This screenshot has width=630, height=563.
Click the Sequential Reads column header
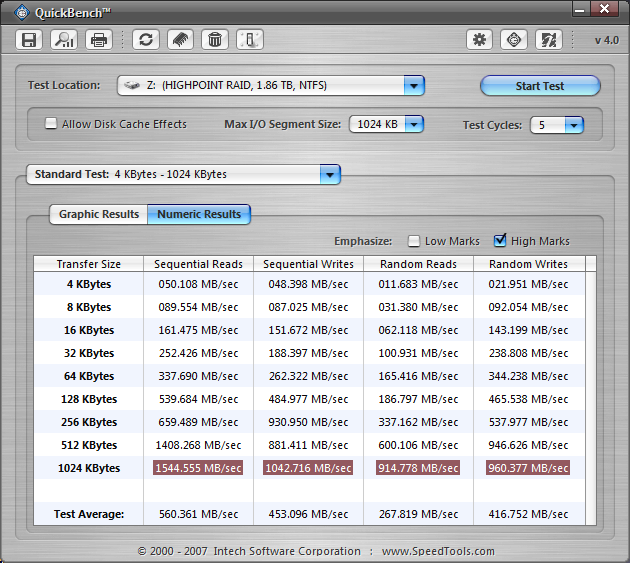(x=198, y=264)
